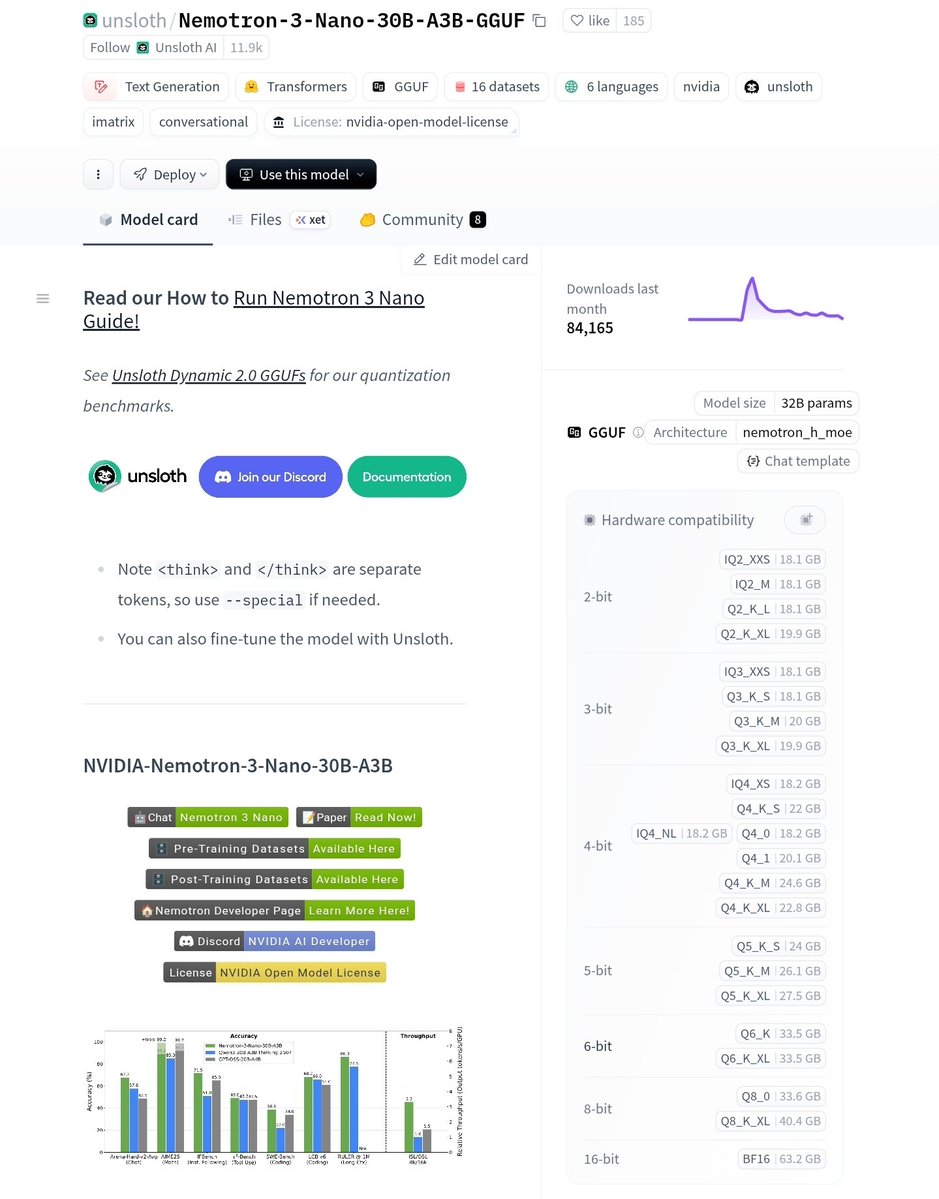Select the Q4_K_M 24.6 GB quantization
Image resolution: width=939 pixels, height=1199 pixels.
click(x=772, y=883)
